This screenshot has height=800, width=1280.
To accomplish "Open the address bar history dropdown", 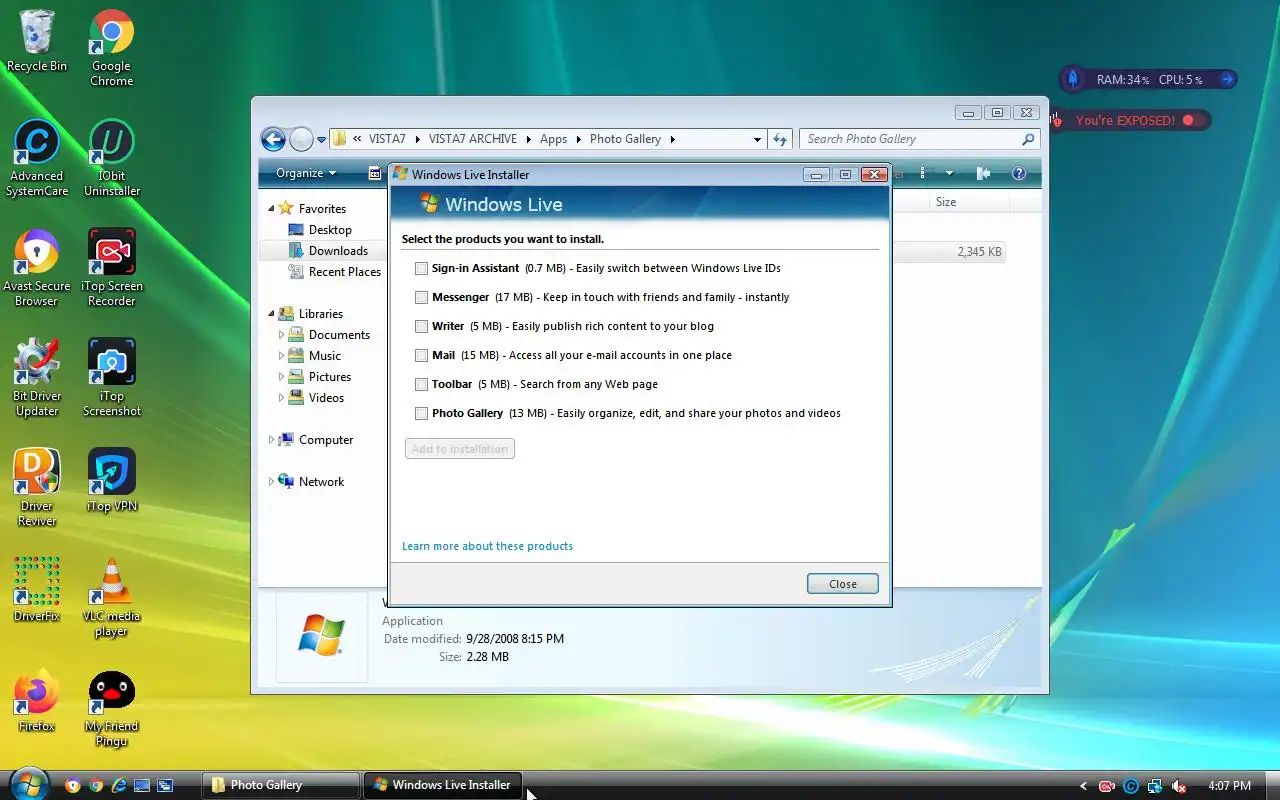I will click(x=757, y=139).
